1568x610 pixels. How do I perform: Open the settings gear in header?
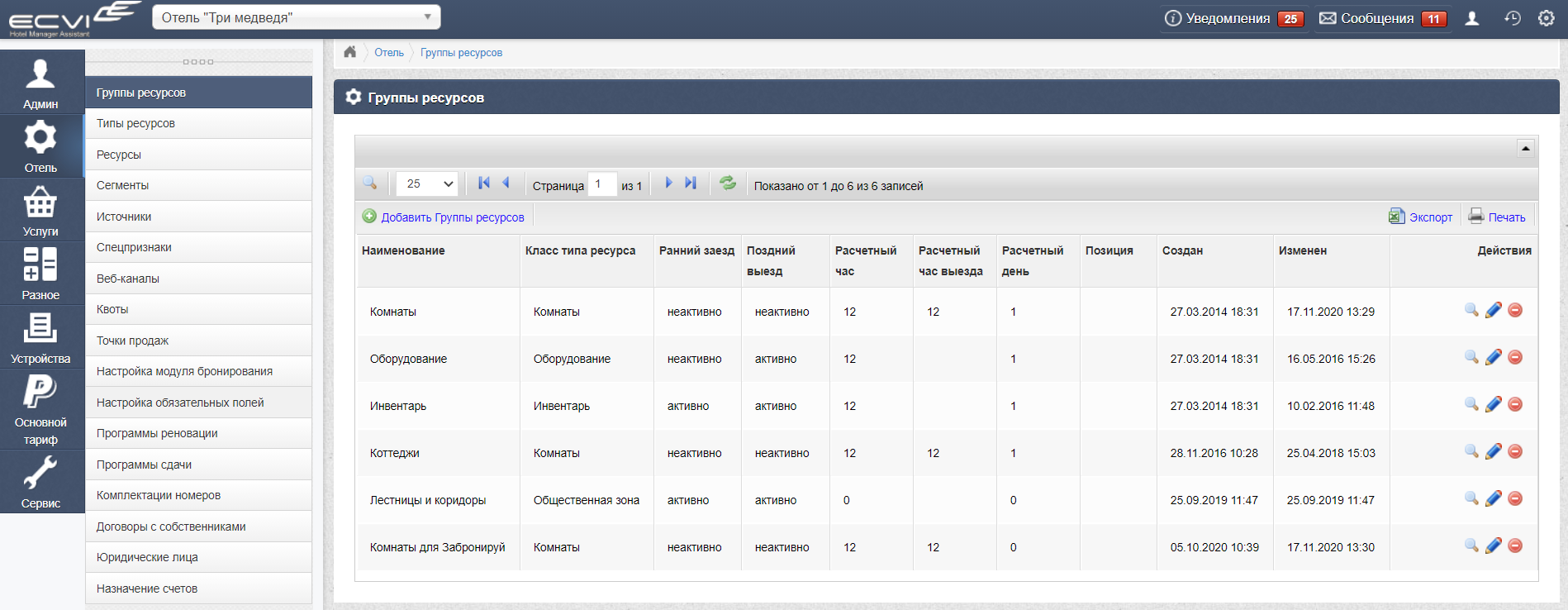pyautogui.click(x=1547, y=18)
